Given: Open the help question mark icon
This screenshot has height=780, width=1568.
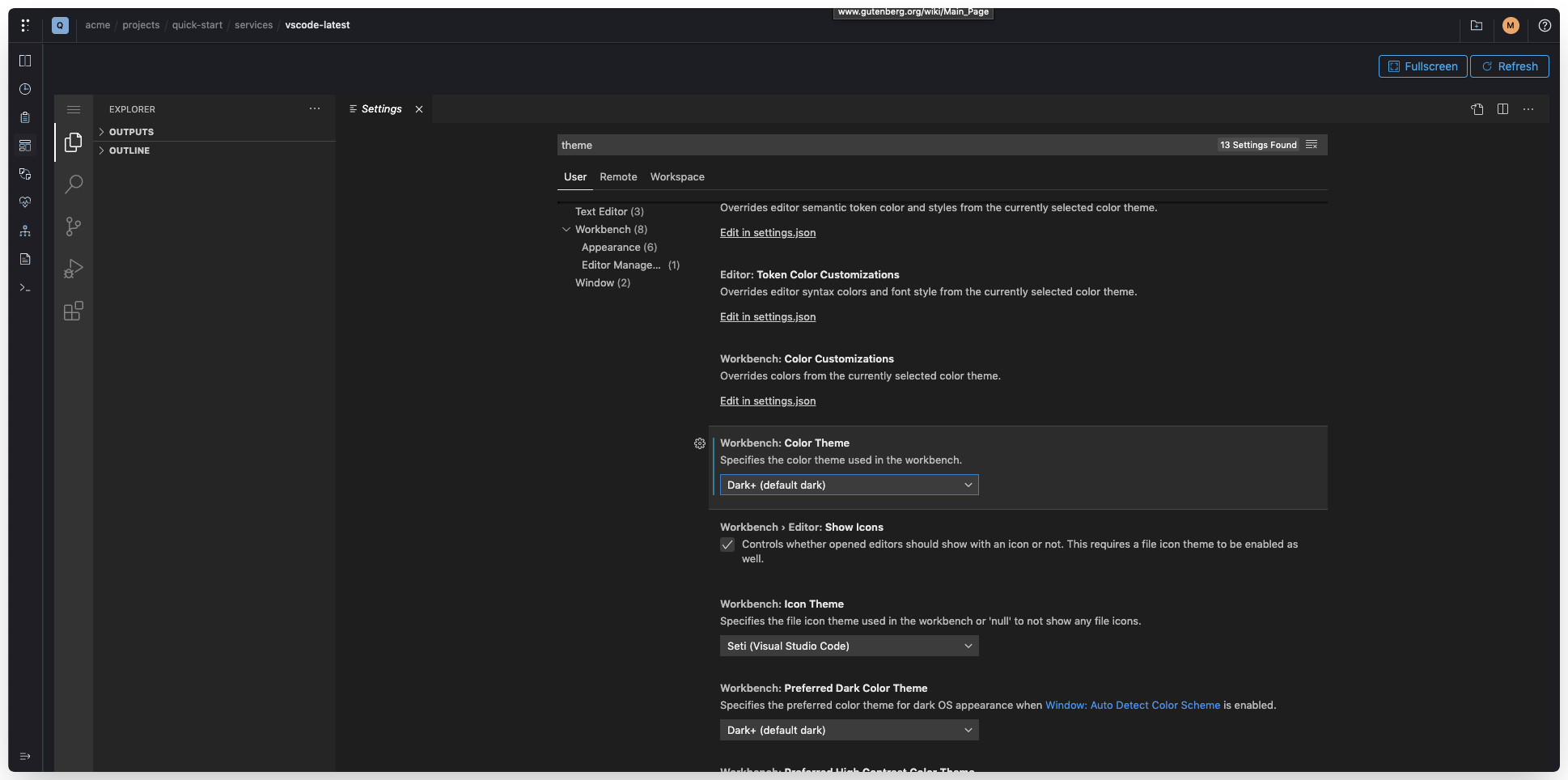Looking at the screenshot, I should [1545, 25].
